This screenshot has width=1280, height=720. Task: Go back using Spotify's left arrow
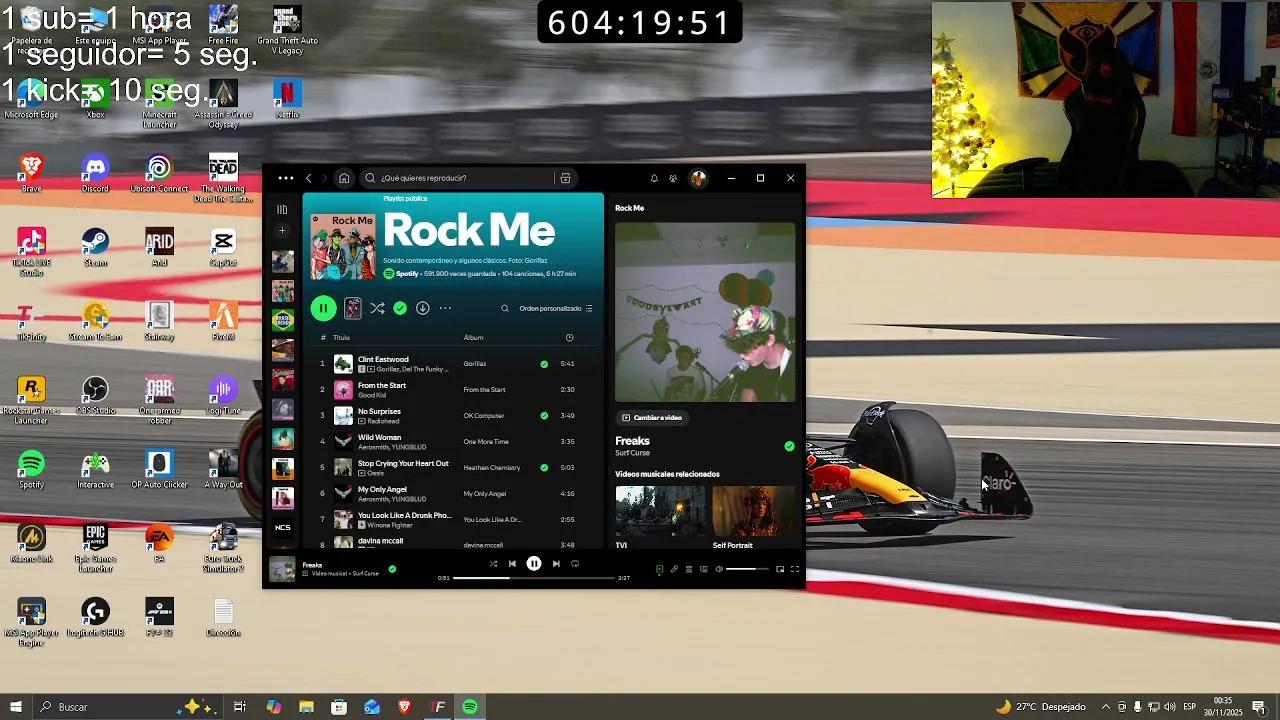tap(309, 178)
